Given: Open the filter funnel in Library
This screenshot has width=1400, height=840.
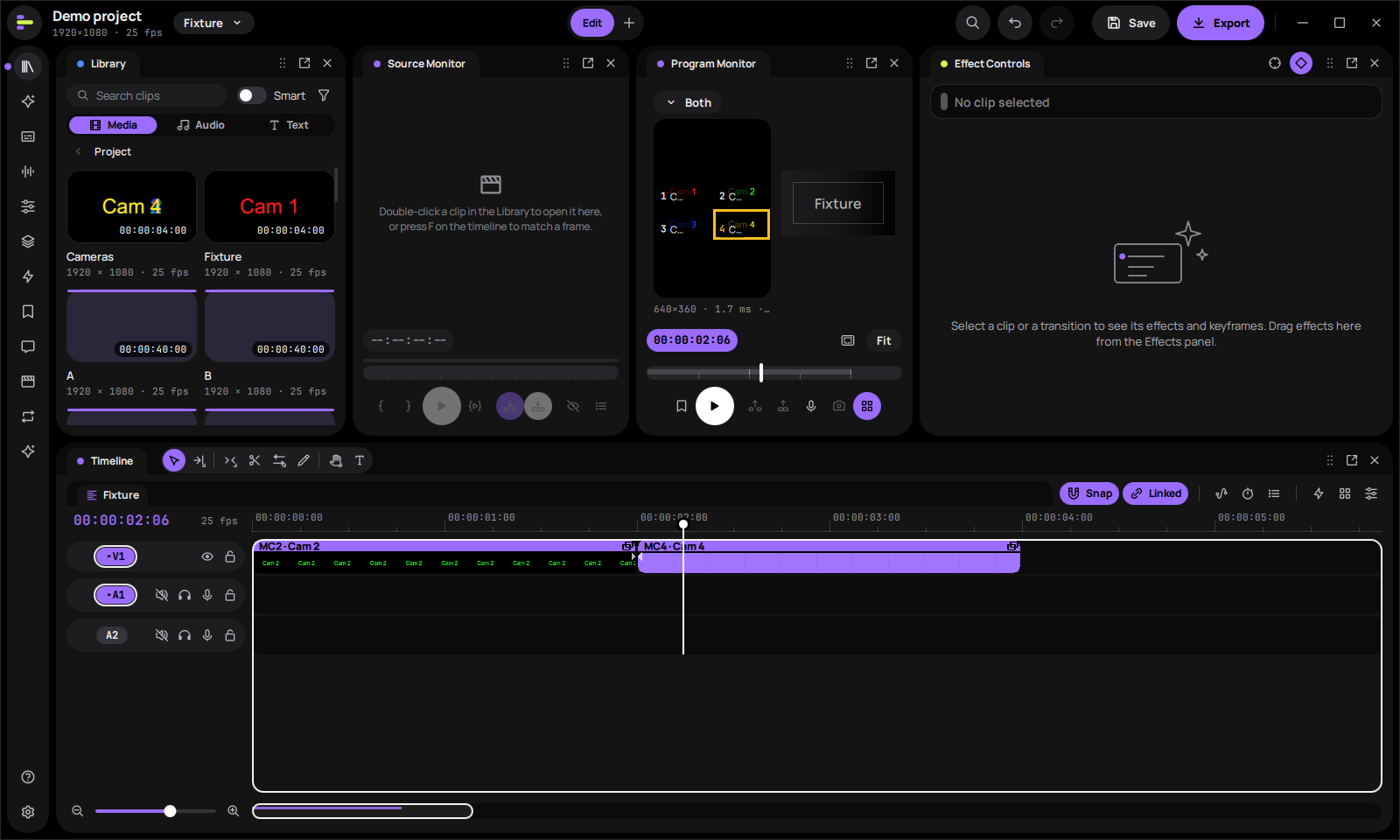Looking at the screenshot, I should (324, 95).
